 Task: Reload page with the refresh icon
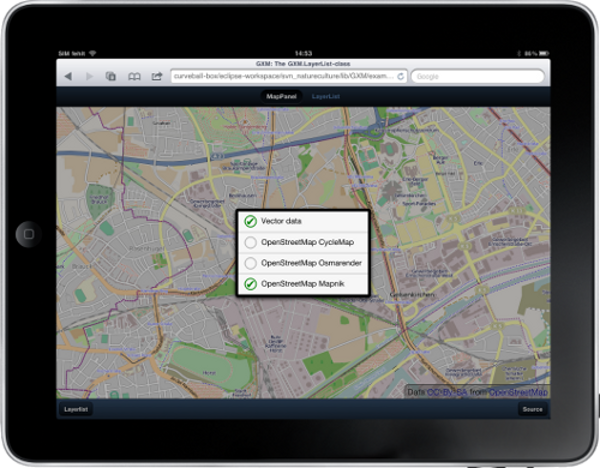click(401, 76)
